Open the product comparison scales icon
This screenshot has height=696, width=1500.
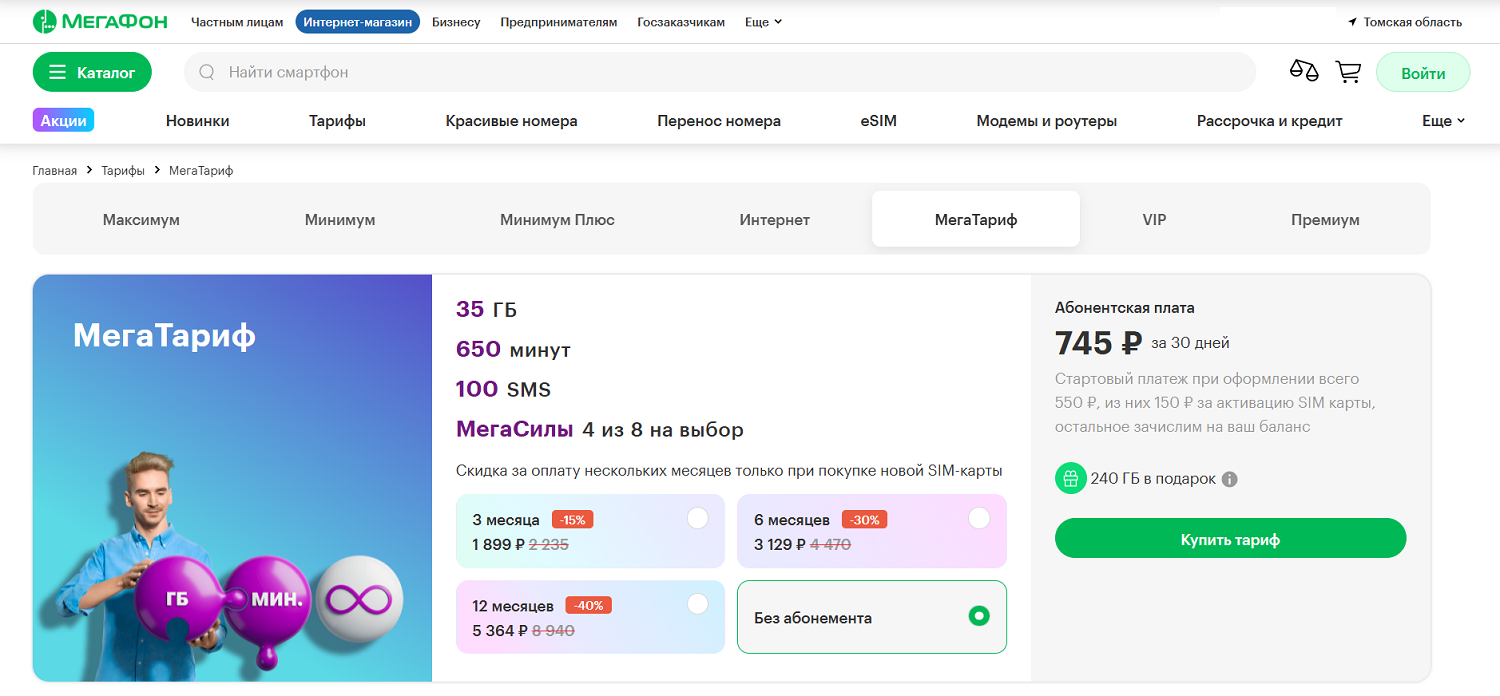coord(1304,72)
